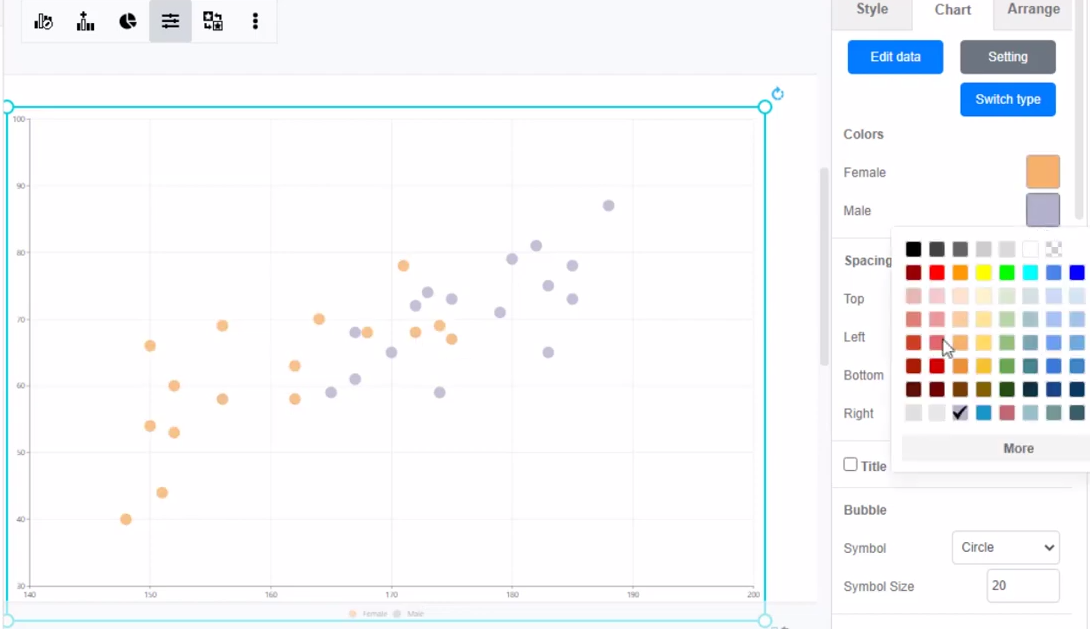Open the chart settings sliders icon
The height and width of the screenshot is (629, 1090).
pyautogui.click(x=170, y=21)
